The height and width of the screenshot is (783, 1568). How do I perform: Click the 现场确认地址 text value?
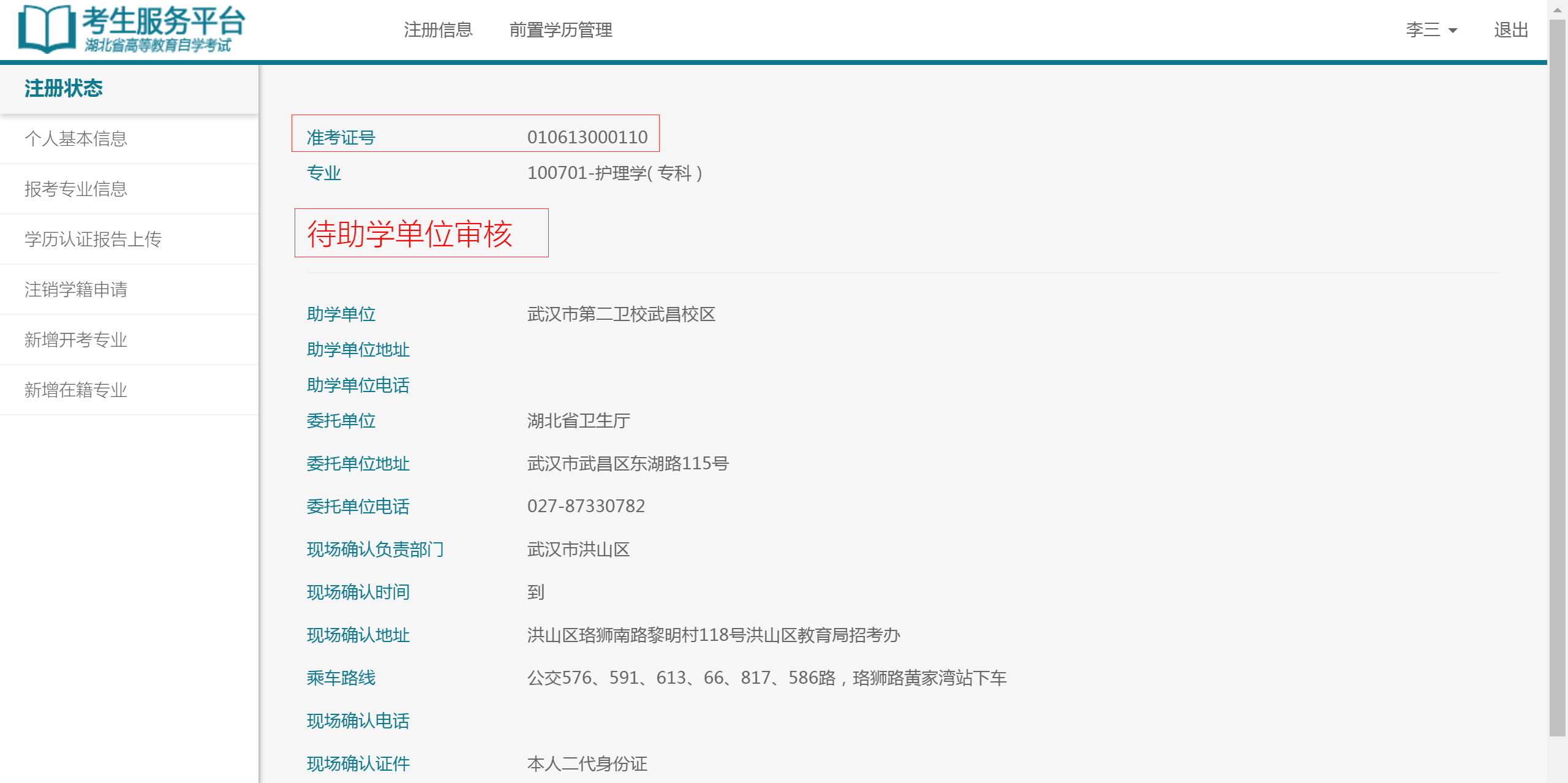click(714, 635)
